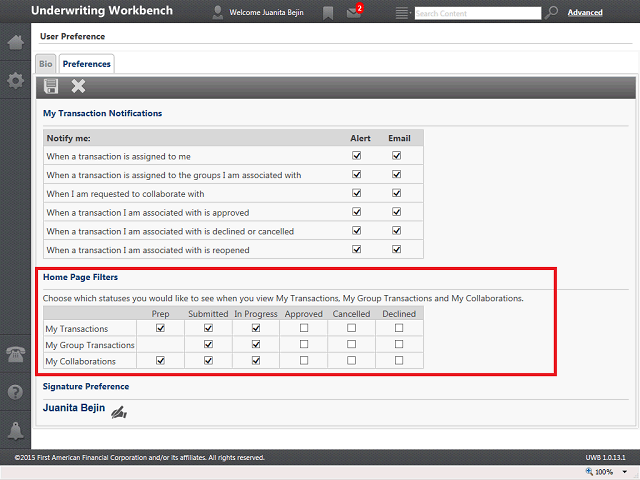Toggle Email for requested to collaborate

(396, 193)
